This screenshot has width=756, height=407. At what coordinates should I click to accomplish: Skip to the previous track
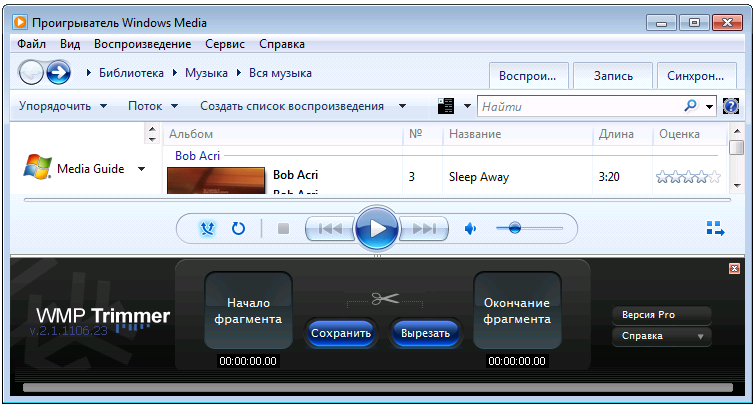(x=330, y=229)
